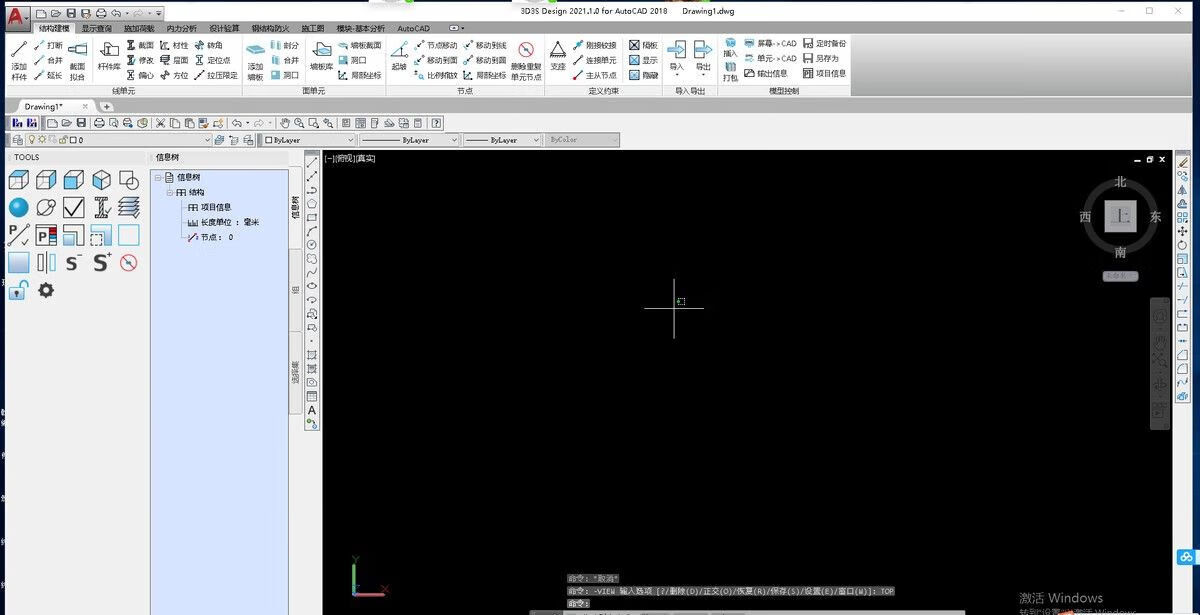Image resolution: width=1200 pixels, height=615 pixels.
Task: Click 删除重复单元节点 remove duplicates icon
Action: coord(526,60)
